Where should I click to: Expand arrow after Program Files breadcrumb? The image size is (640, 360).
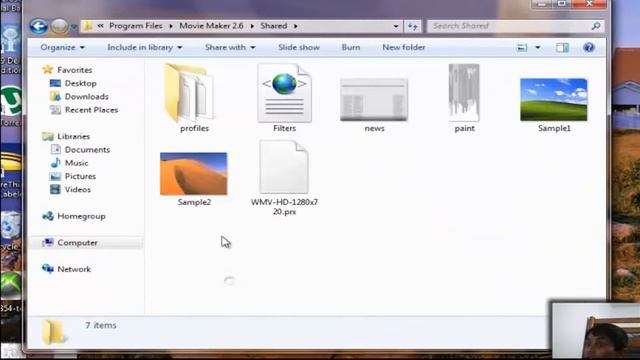(171, 26)
